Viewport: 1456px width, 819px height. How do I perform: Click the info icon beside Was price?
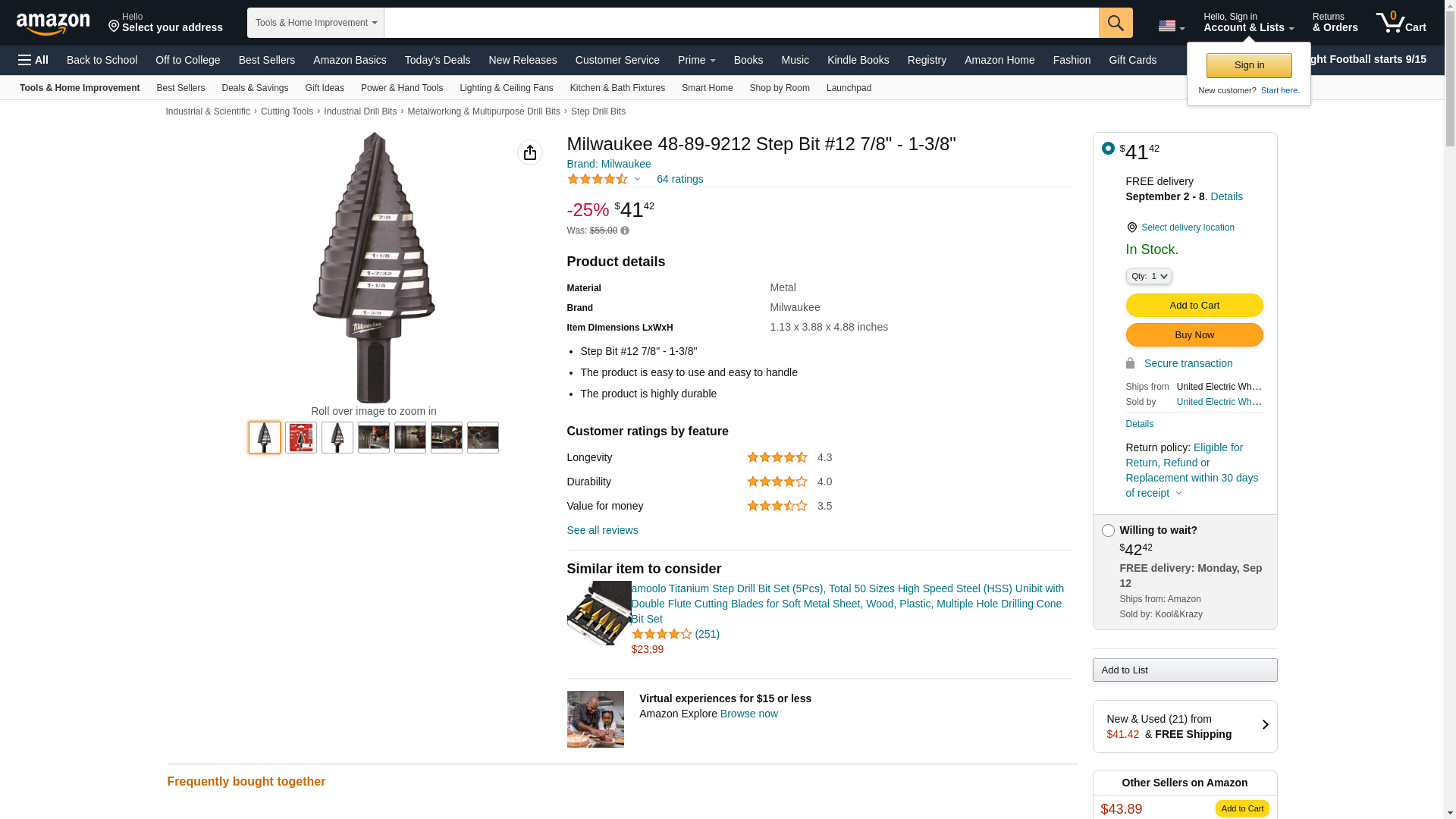tap(625, 231)
